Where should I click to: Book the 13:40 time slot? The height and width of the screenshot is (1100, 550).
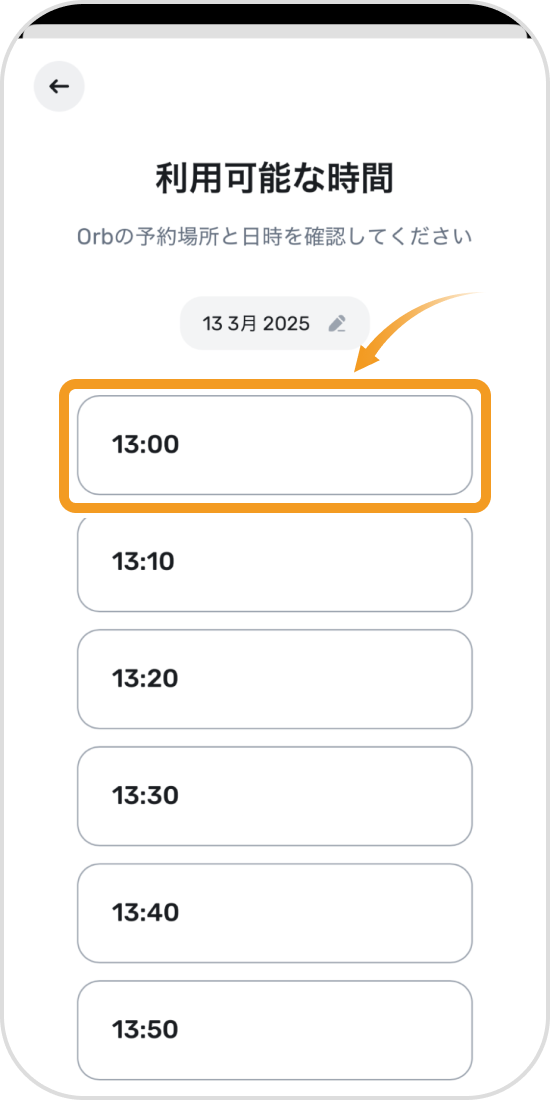(275, 913)
